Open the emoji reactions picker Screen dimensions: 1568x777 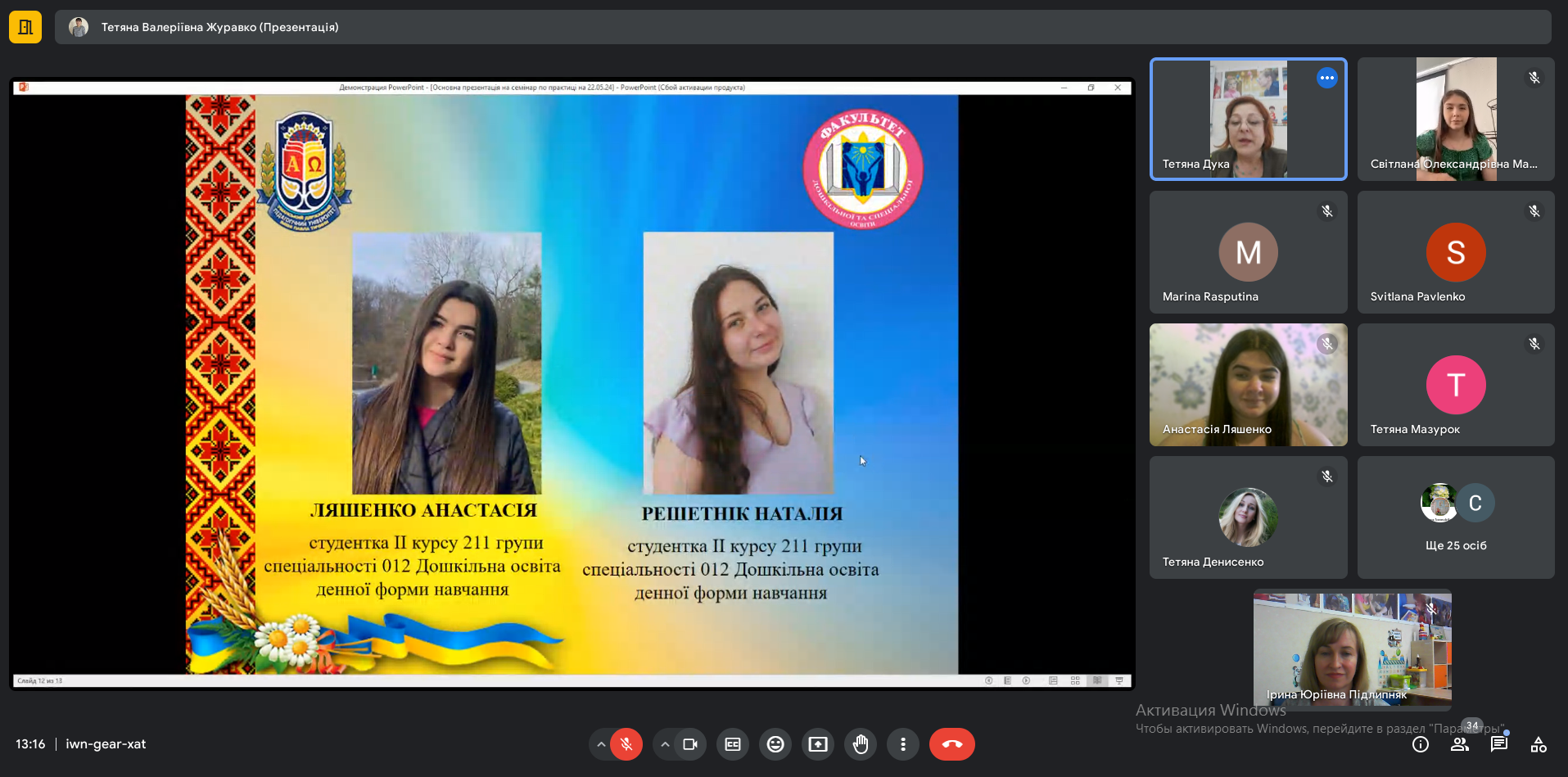775,744
